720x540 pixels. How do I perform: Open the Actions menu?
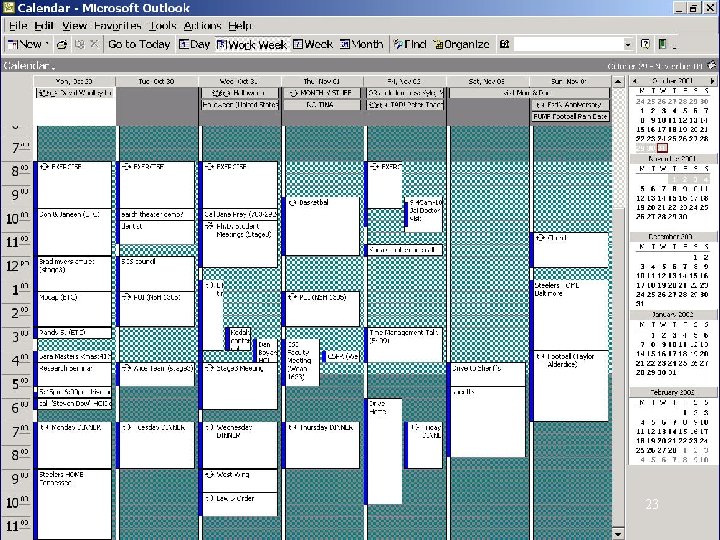point(202,26)
